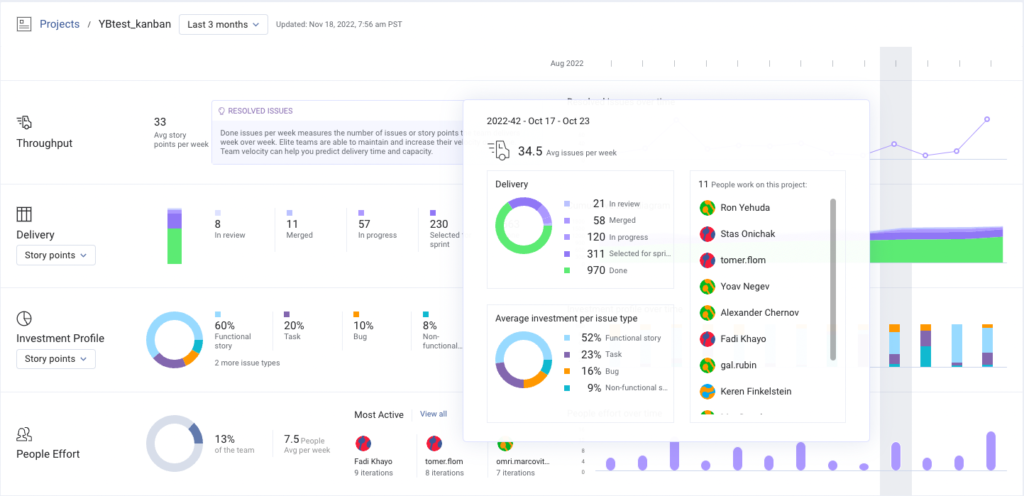1024x496 pixels.
Task: Open the Delivery Story points dropdown
Action: click(56, 255)
